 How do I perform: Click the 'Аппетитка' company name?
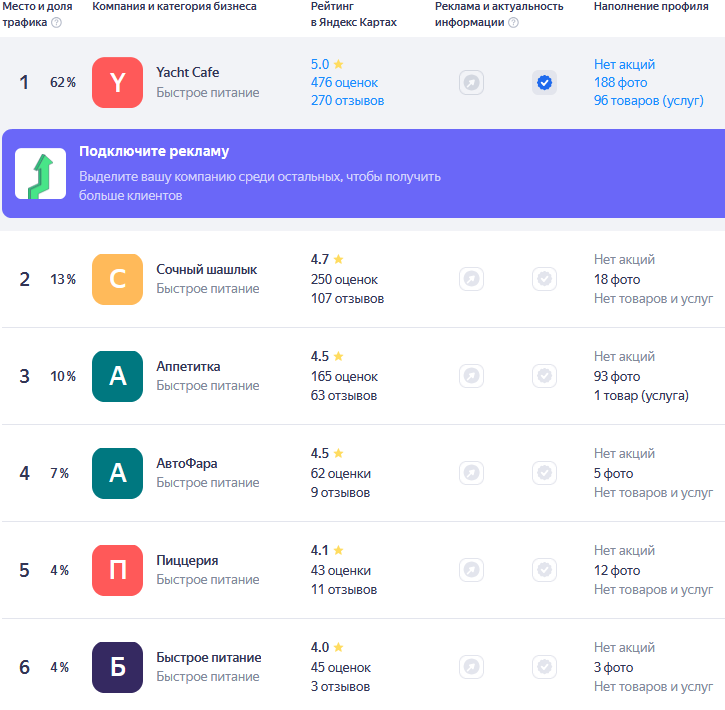tap(188, 367)
